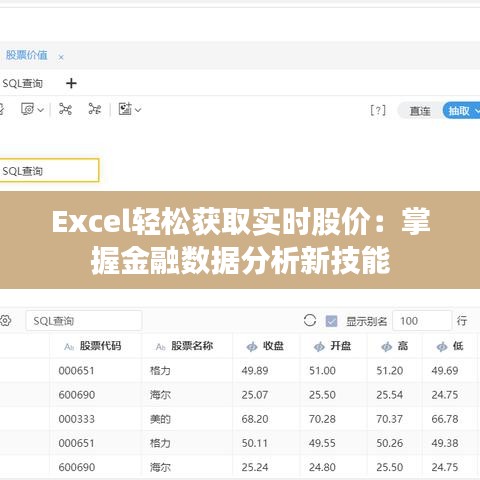Click the data preview settings icon
The width and height of the screenshot is (480, 480).
coord(27,109)
